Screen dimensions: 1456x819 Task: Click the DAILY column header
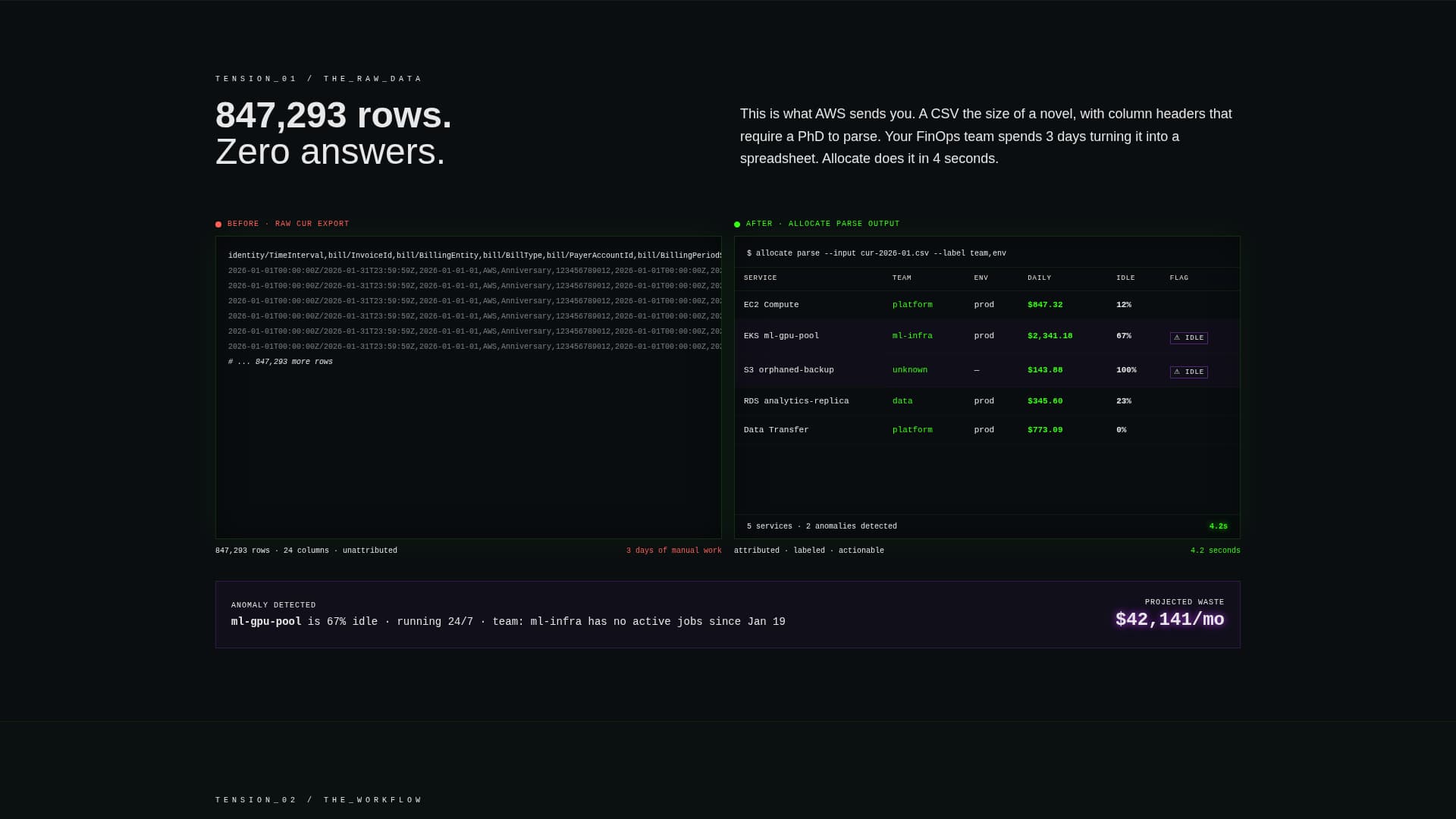[x=1040, y=278]
